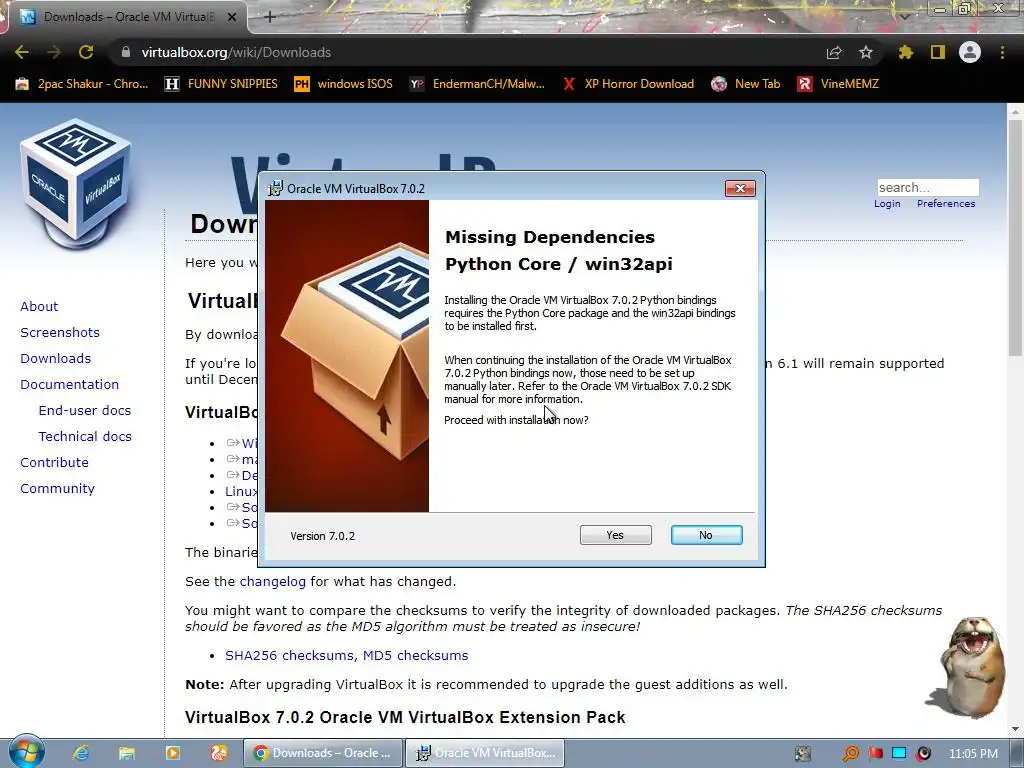The width and height of the screenshot is (1024, 768).
Task: Open Technical docs link
Action: (x=85, y=436)
